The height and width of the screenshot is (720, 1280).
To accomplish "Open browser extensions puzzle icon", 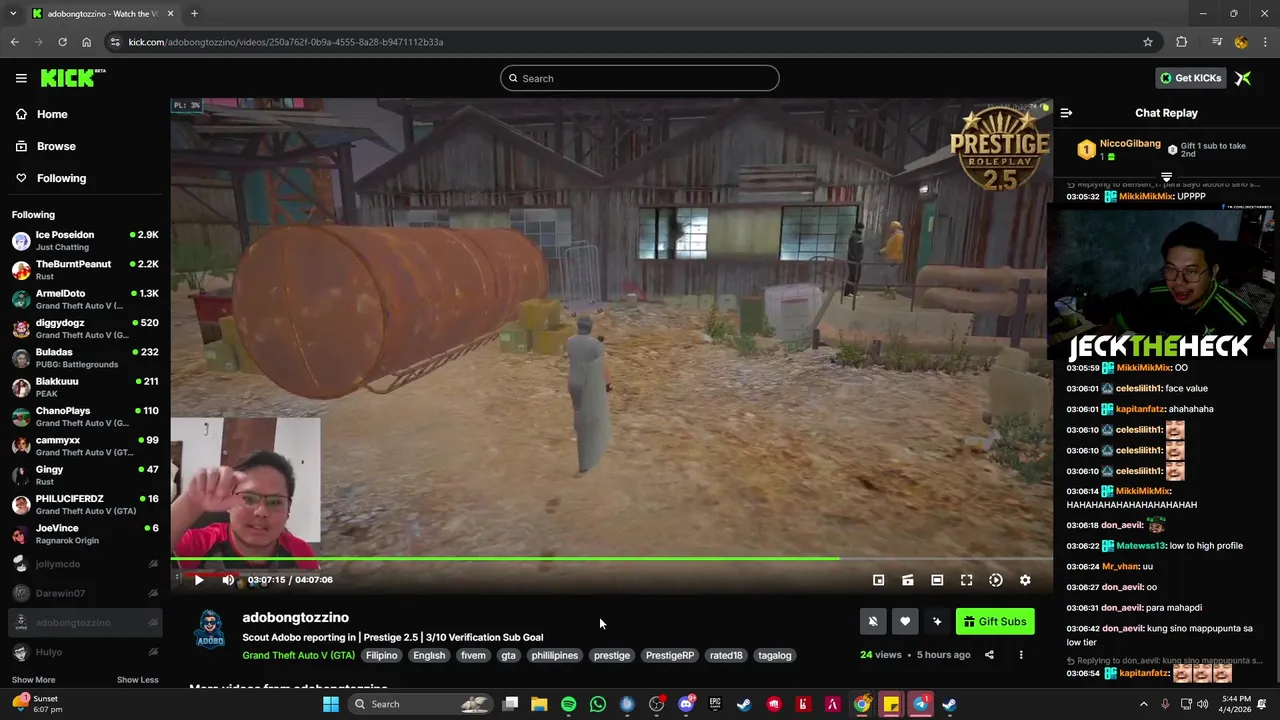I will pyautogui.click(x=1182, y=42).
